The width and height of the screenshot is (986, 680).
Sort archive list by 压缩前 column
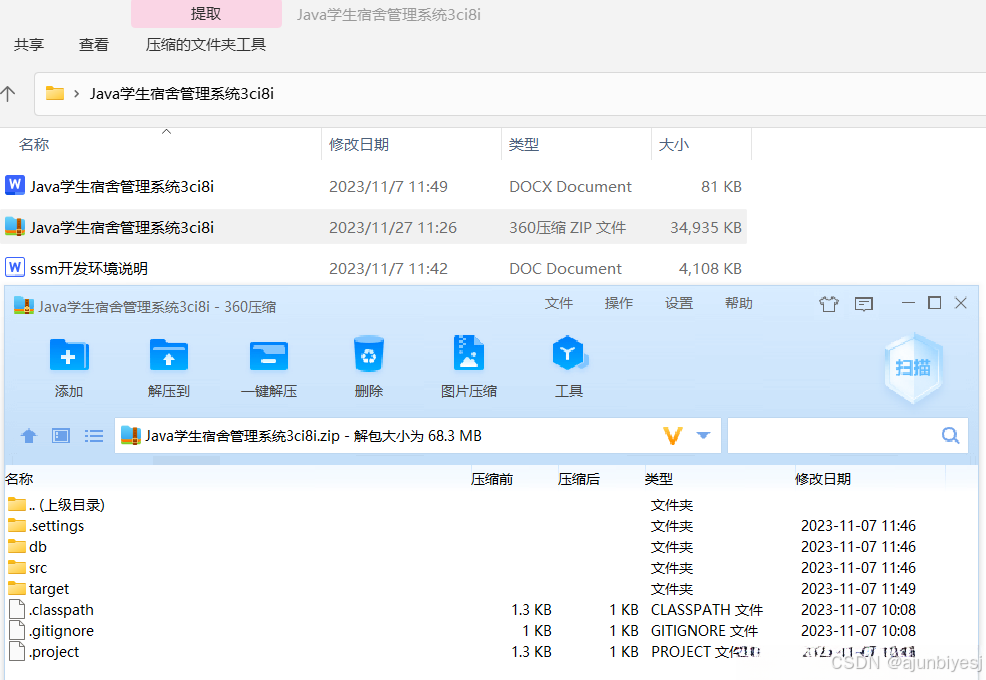pyautogui.click(x=492, y=479)
